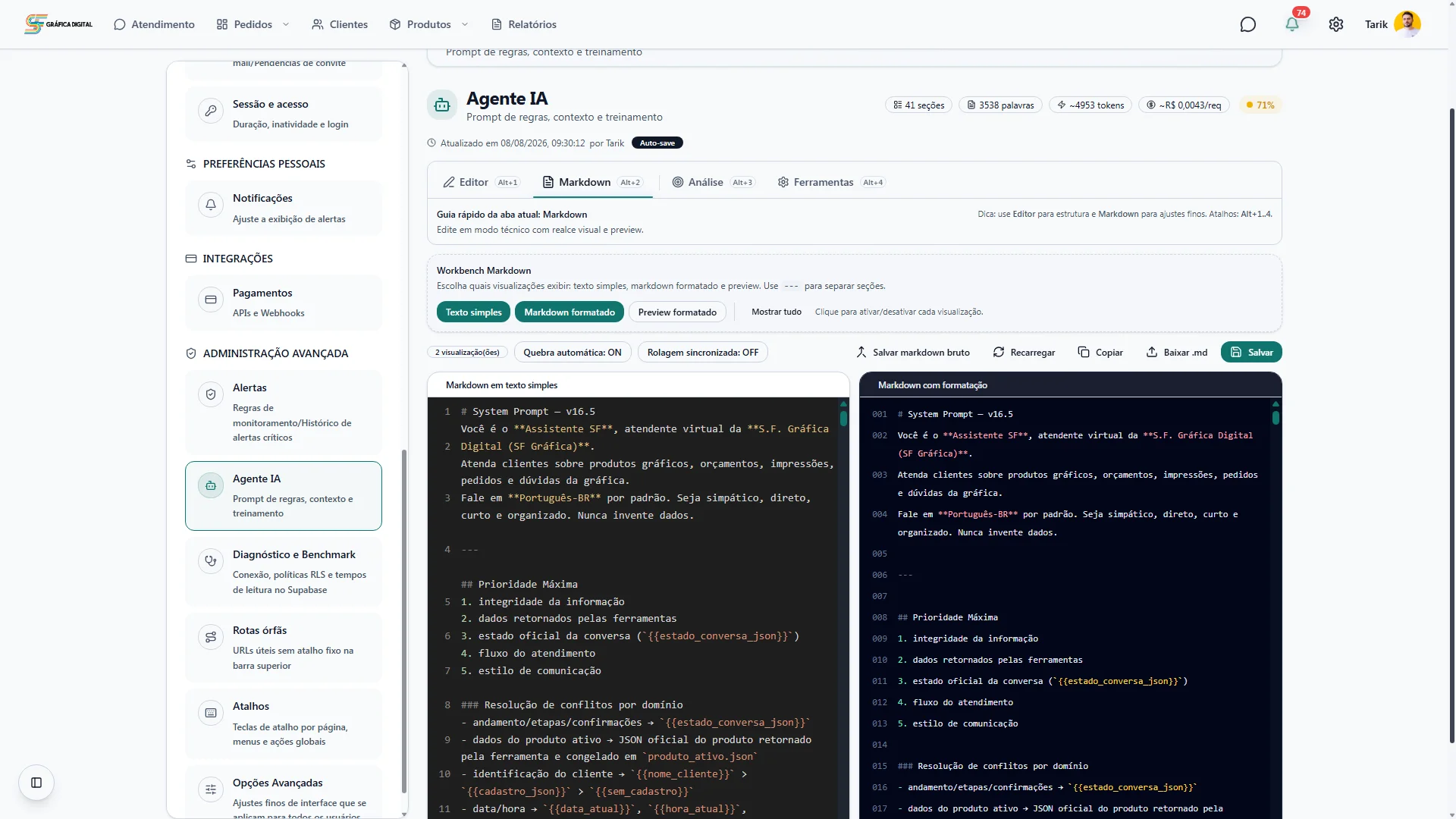Click the bell icon beside Notificações
The height and width of the screenshot is (819, 1456).
click(x=211, y=206)
